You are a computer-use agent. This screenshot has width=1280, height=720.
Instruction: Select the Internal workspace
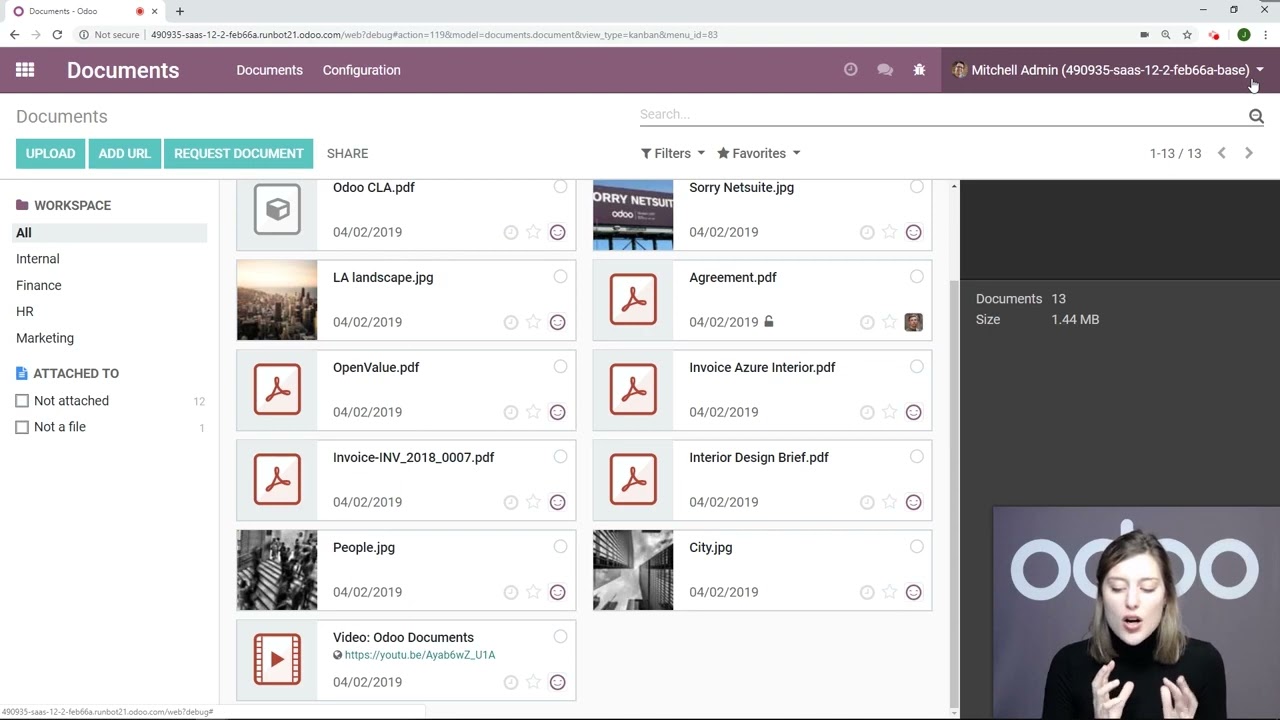tap(38, 259)
